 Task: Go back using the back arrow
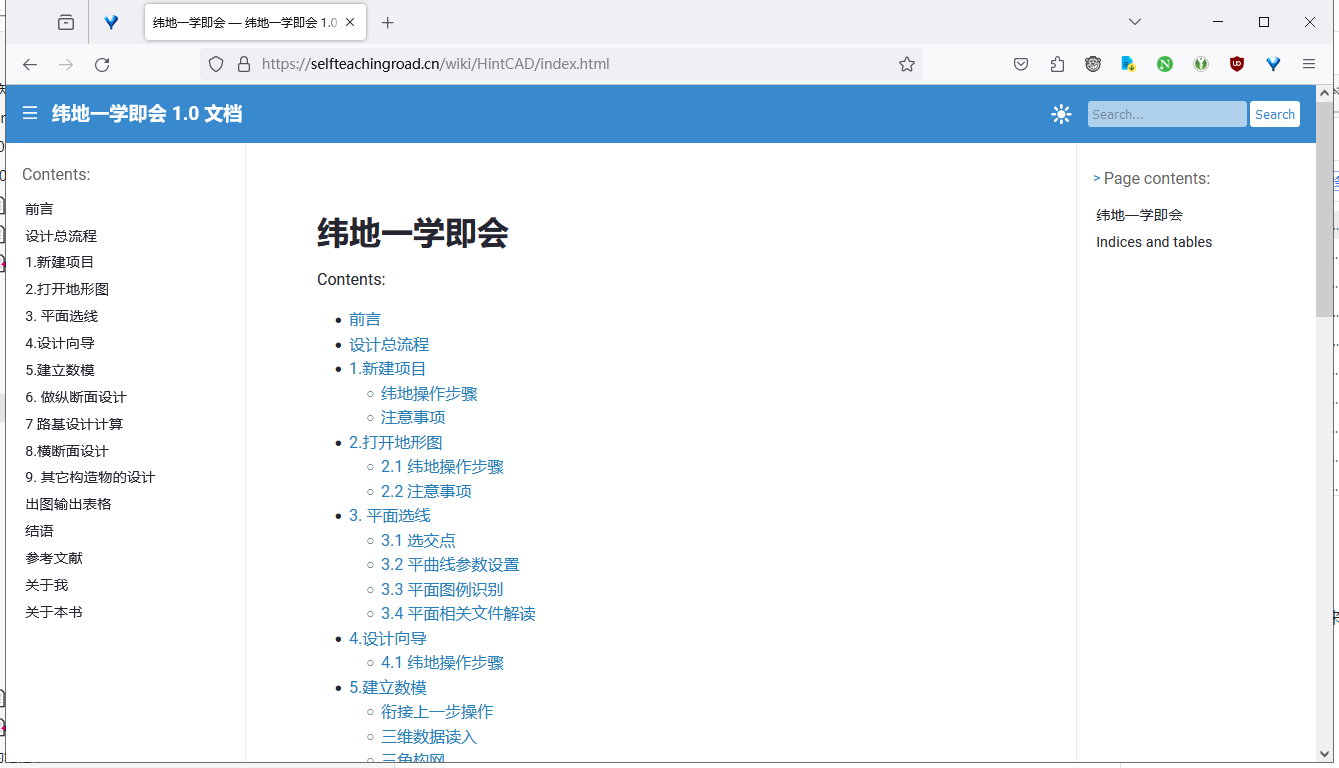29,64
